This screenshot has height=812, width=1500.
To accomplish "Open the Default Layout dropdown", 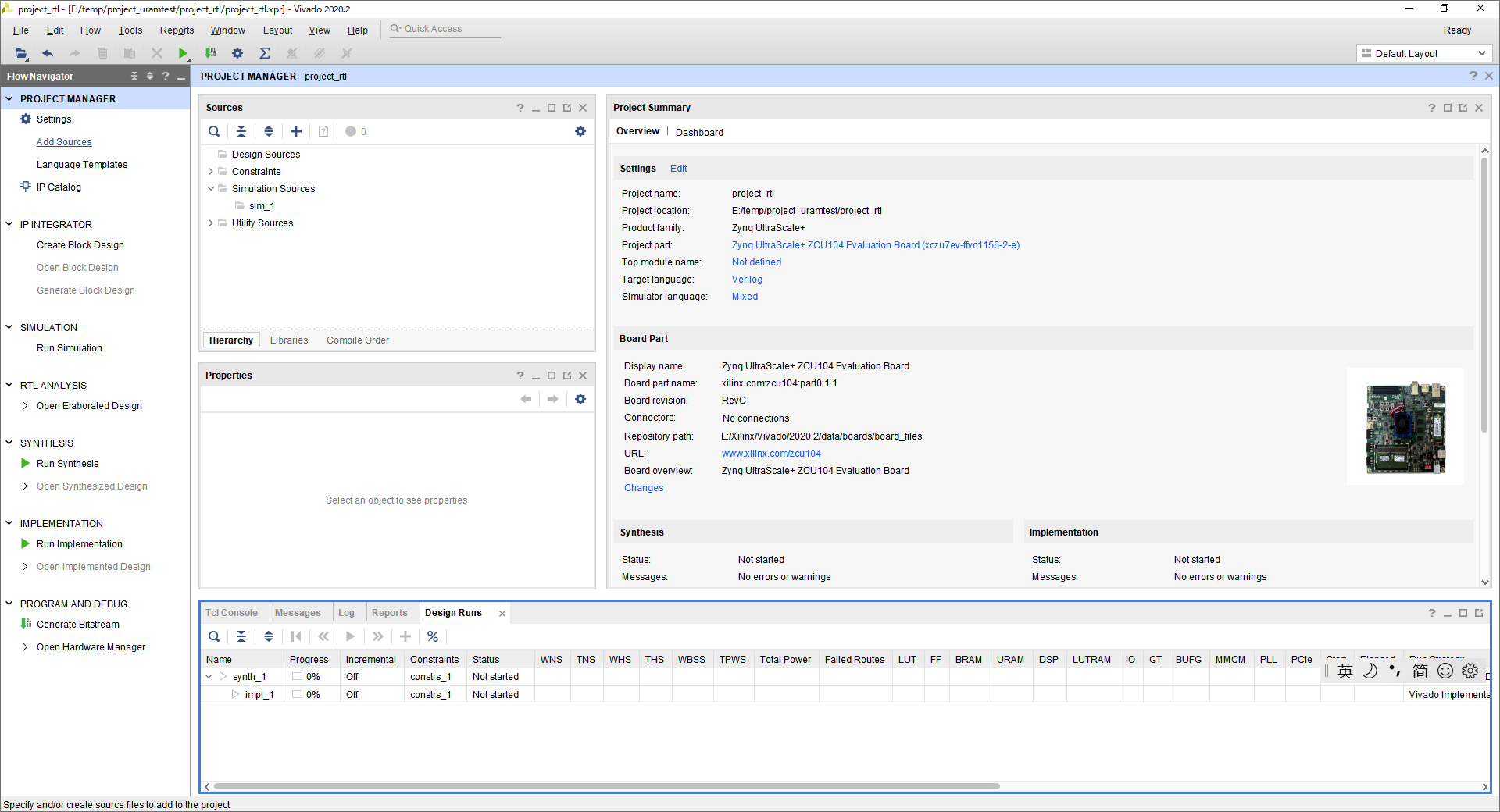I will (x=1424, y=53).
